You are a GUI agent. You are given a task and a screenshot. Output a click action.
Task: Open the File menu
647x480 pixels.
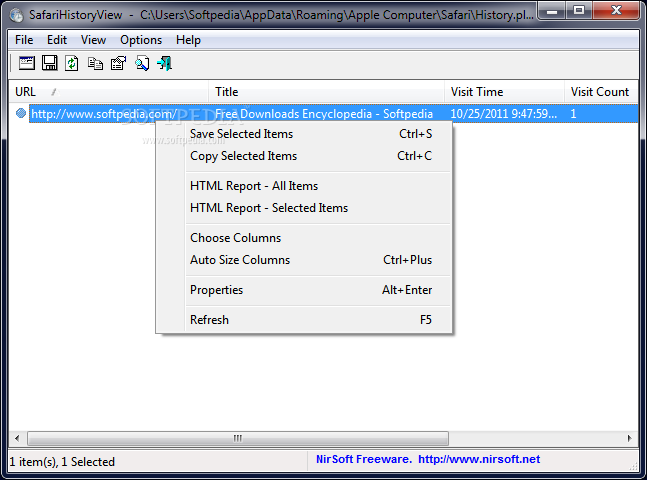pos(24,40)
